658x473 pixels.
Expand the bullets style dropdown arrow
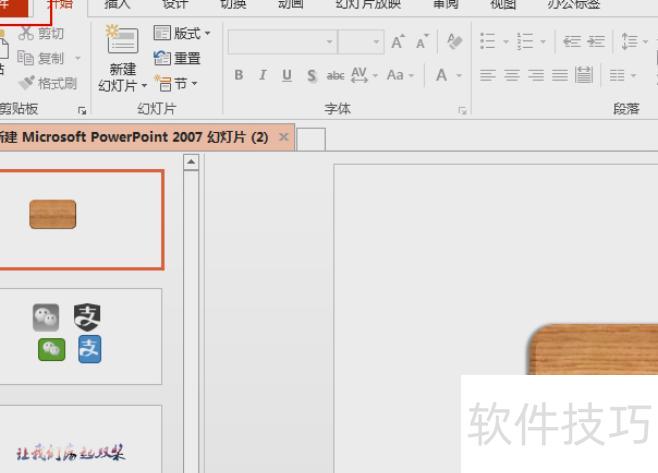506,42
